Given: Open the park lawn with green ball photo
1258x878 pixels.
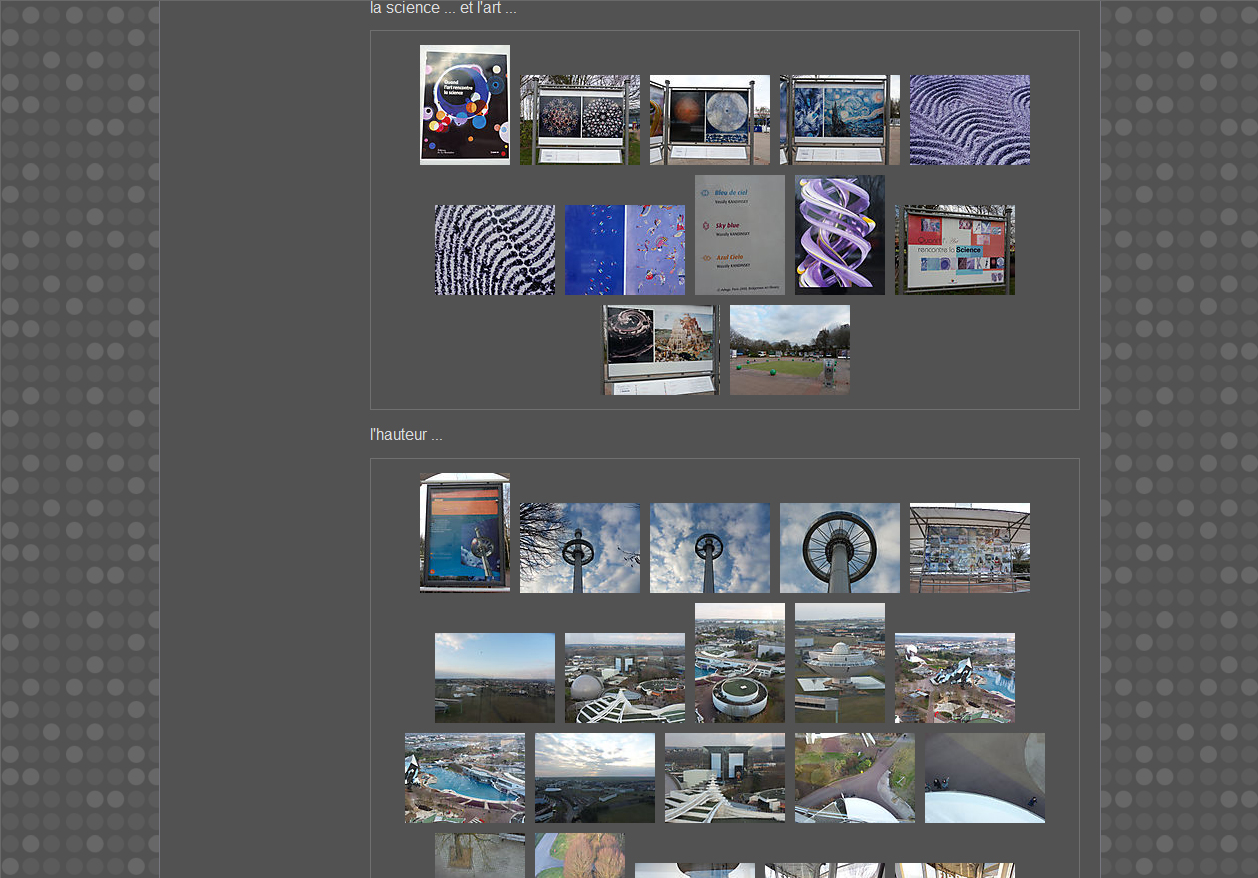Looking at the screenshot, I should click(789, 350).
